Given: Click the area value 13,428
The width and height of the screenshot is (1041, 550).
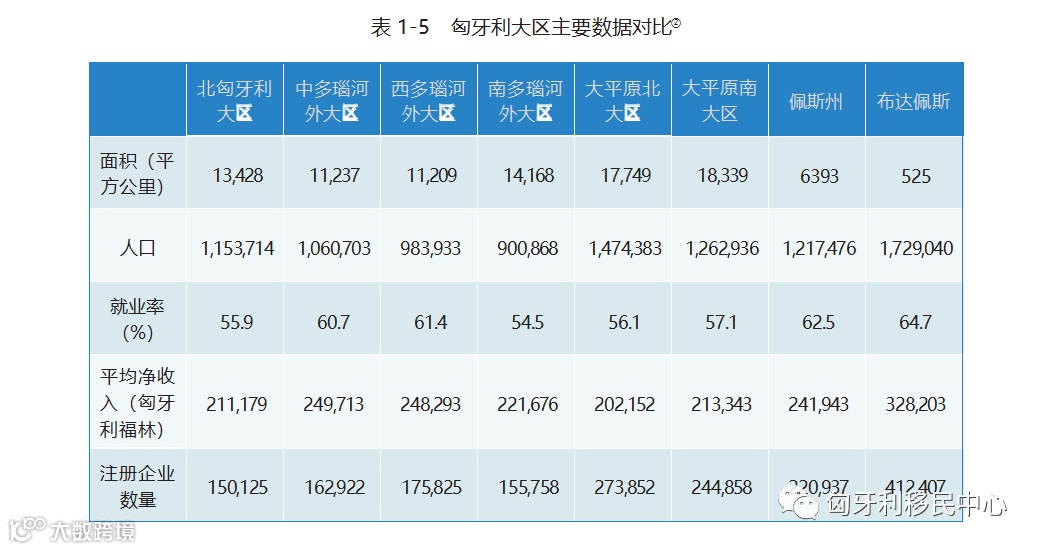Looking at the screenshot, I should (x=238, y=175).
